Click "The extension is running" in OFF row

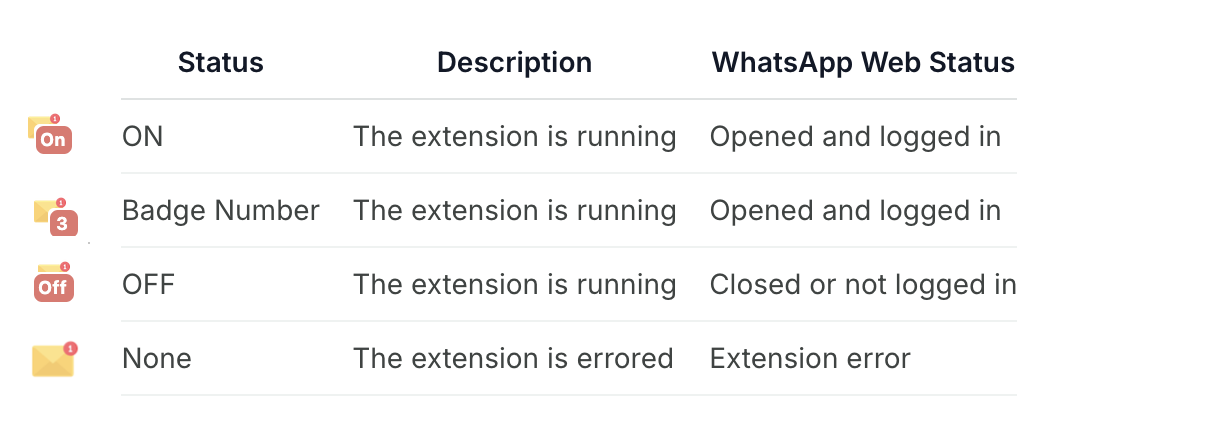click(x=515, y=284)
